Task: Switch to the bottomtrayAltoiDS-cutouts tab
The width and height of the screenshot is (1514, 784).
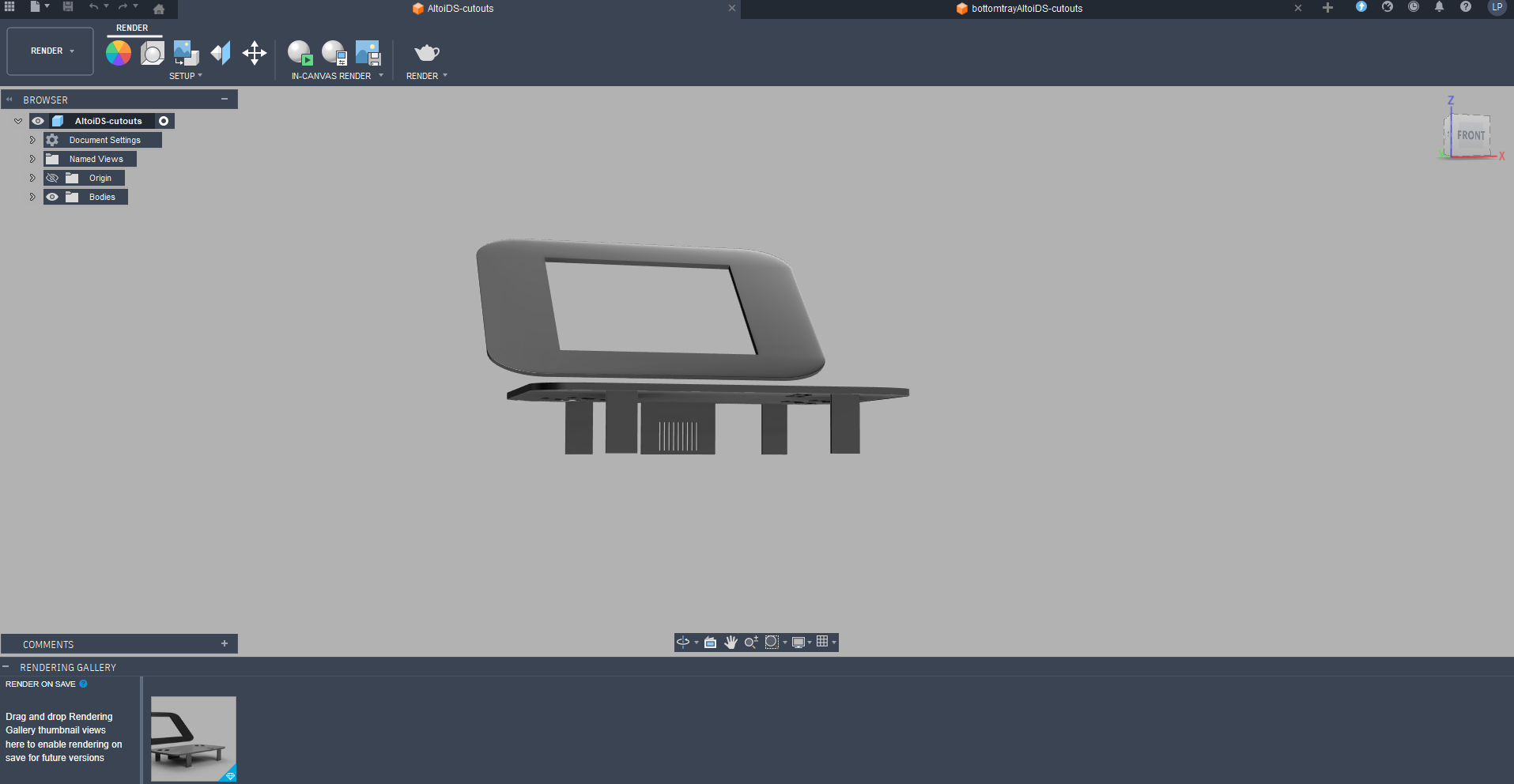Action: pos(1026,9)
